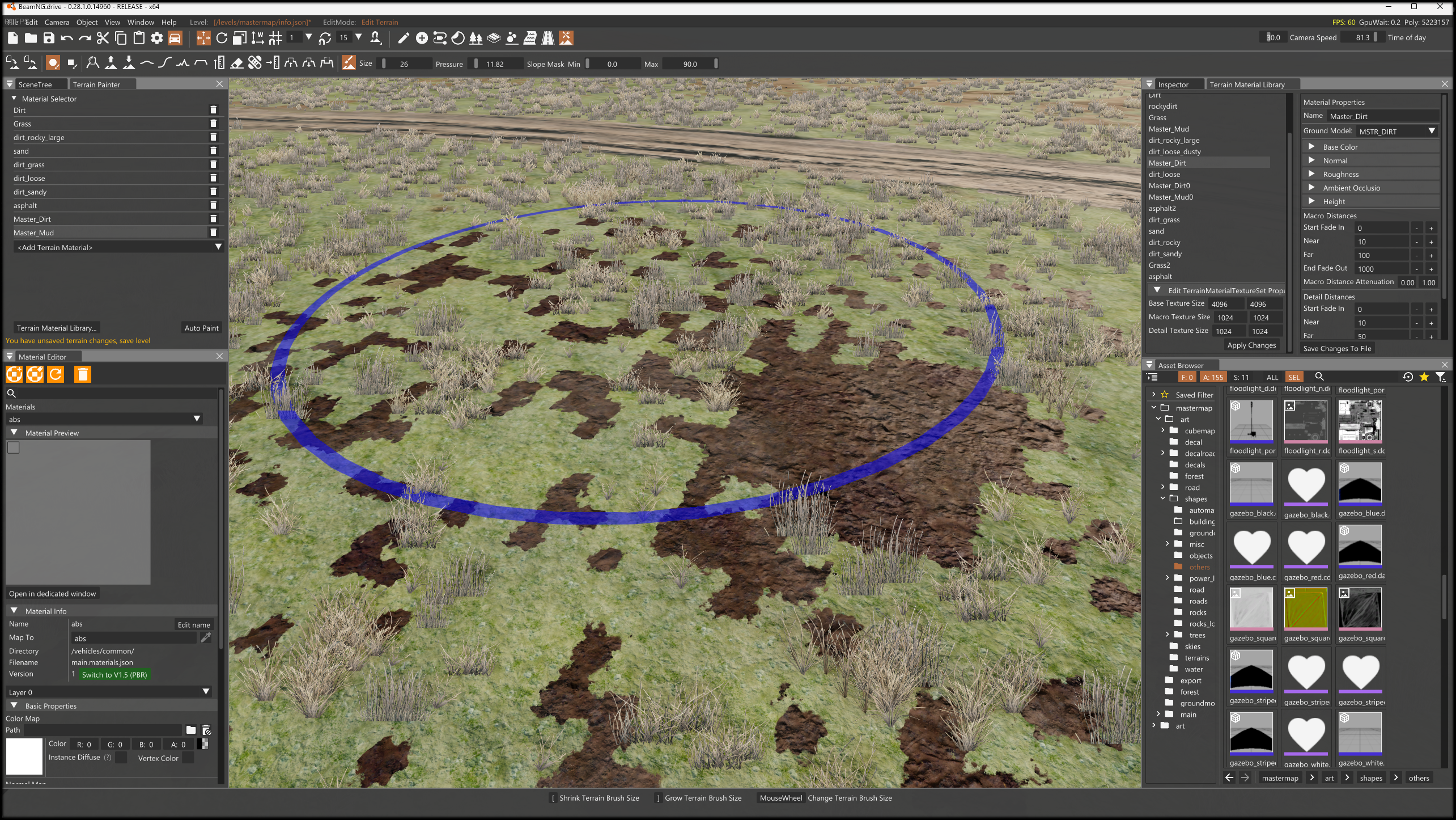Delete dirt_grass material with trash icon
The image size is (1456, 820).
click(214, 164)
